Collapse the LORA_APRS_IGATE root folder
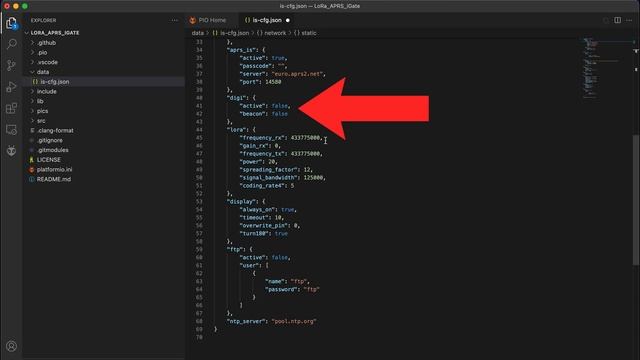This screenshot has width=640, height=360. click(x=55, y=33)
